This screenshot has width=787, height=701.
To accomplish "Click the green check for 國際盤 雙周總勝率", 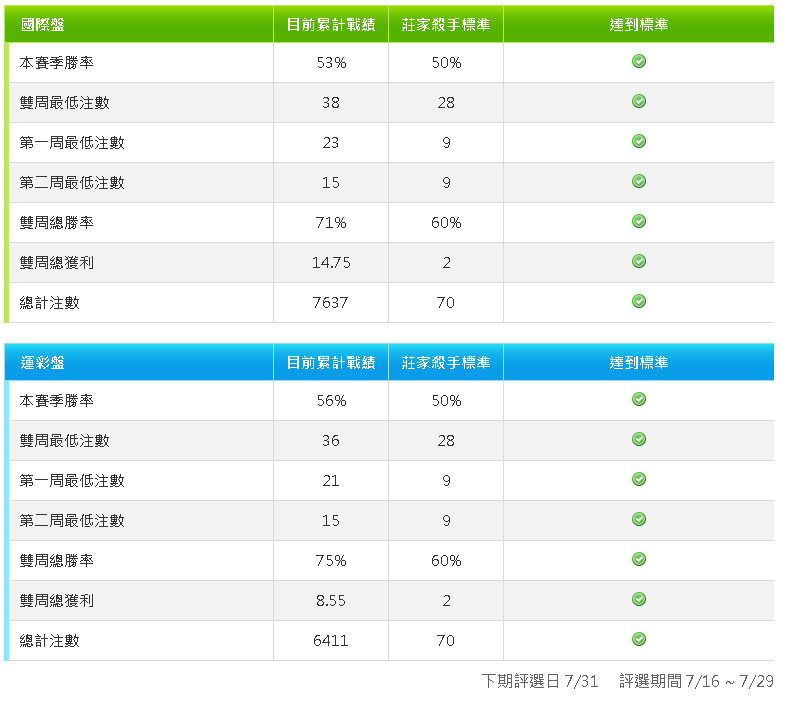I will click(x=638, y=221).
